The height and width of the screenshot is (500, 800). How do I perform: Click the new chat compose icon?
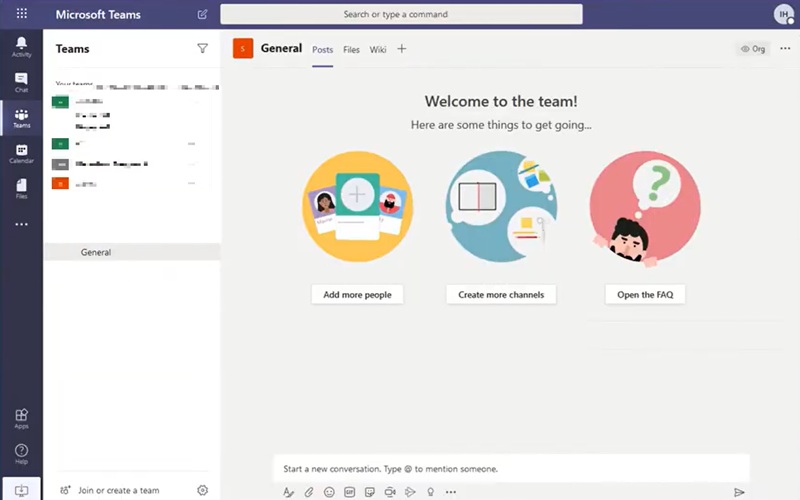click(x=203, y=14)
